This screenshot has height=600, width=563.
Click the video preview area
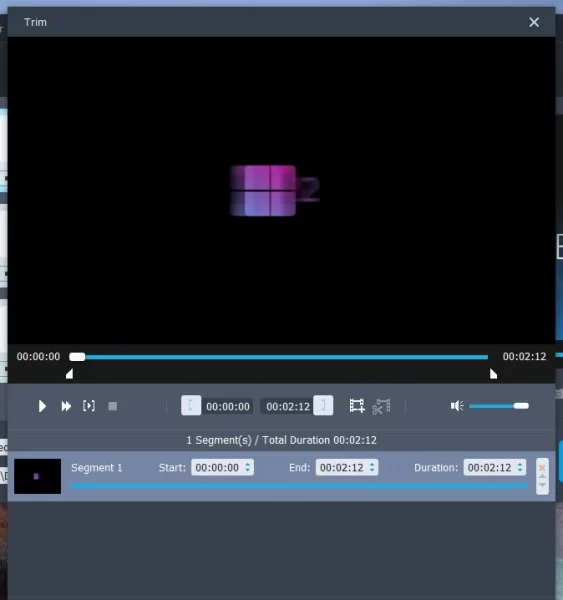[281, 191]
